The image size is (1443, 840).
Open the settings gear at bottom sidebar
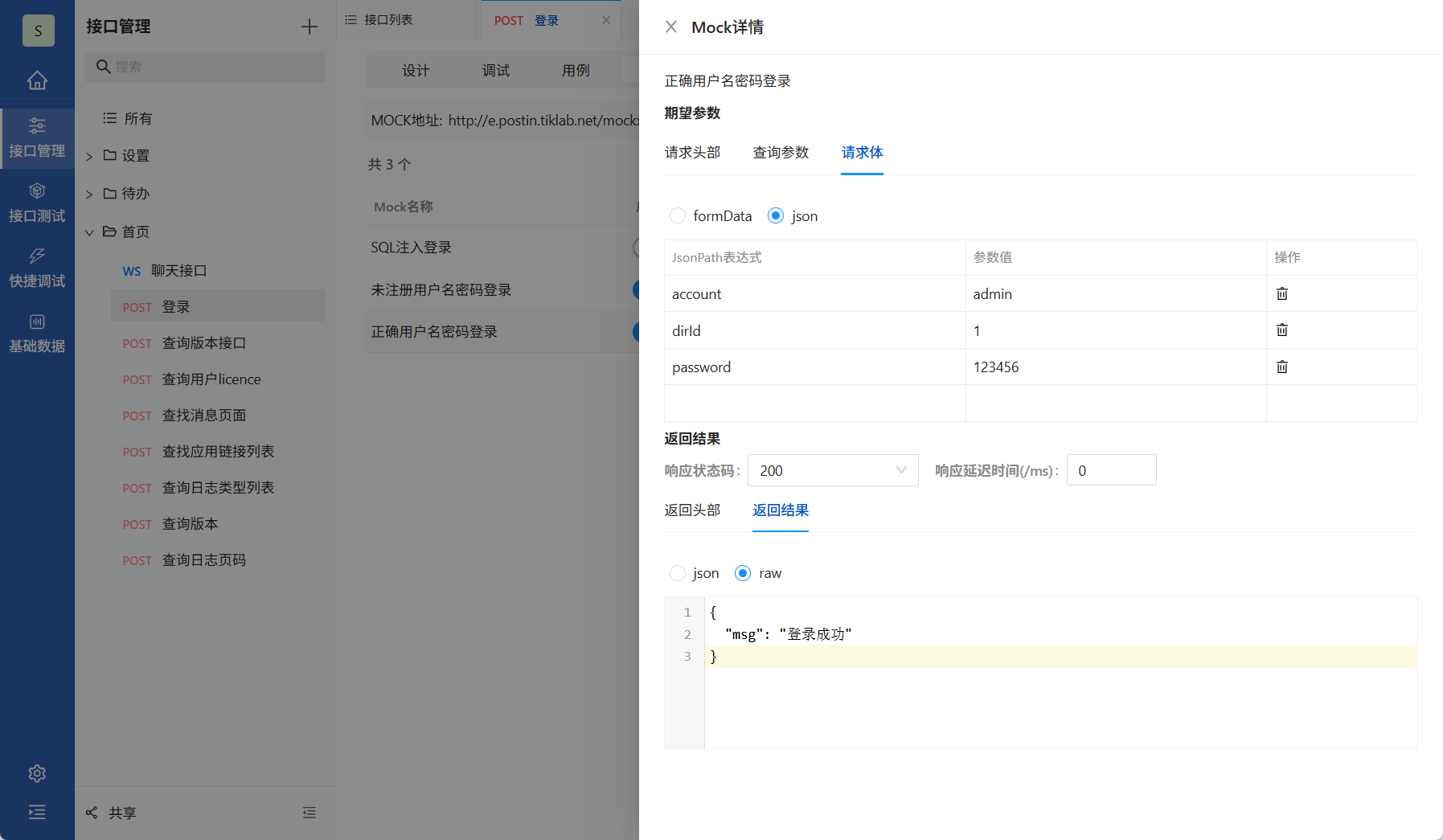(37, 773)
